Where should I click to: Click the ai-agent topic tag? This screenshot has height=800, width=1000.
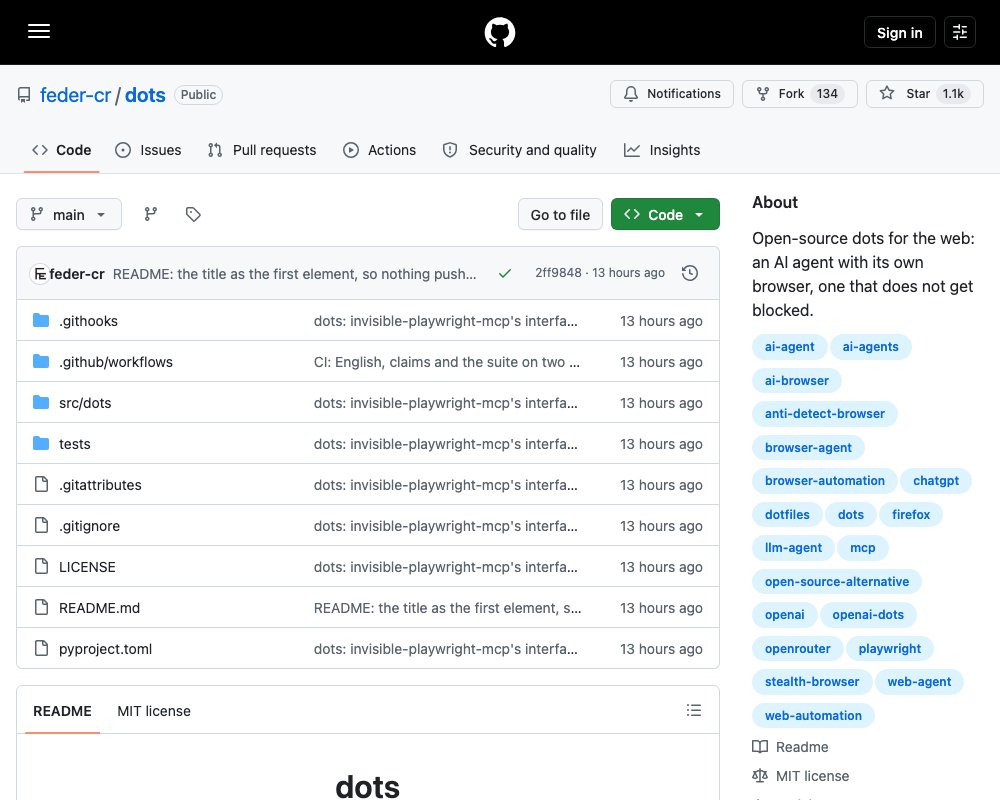[x=790, y=346]
